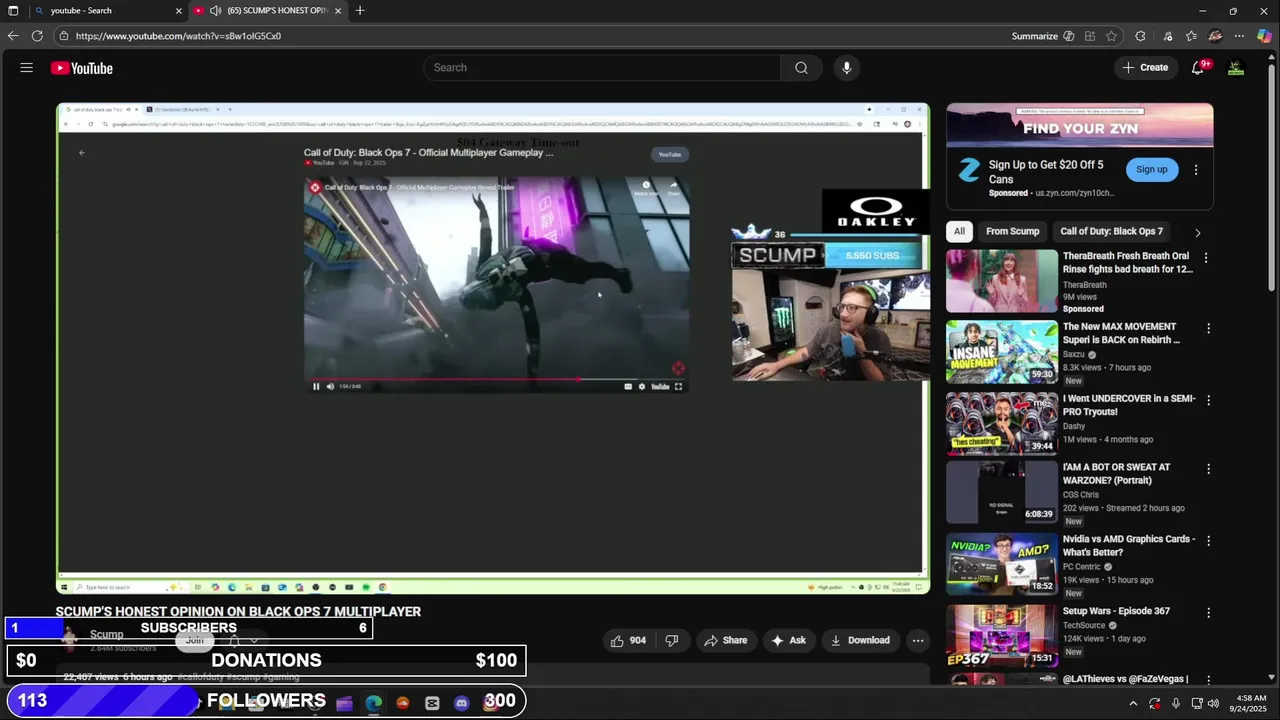Click the Create button
Image resolution: width=1280 pixels, height=720 pixels.
pyautogui.click(x=1145, y=68)
